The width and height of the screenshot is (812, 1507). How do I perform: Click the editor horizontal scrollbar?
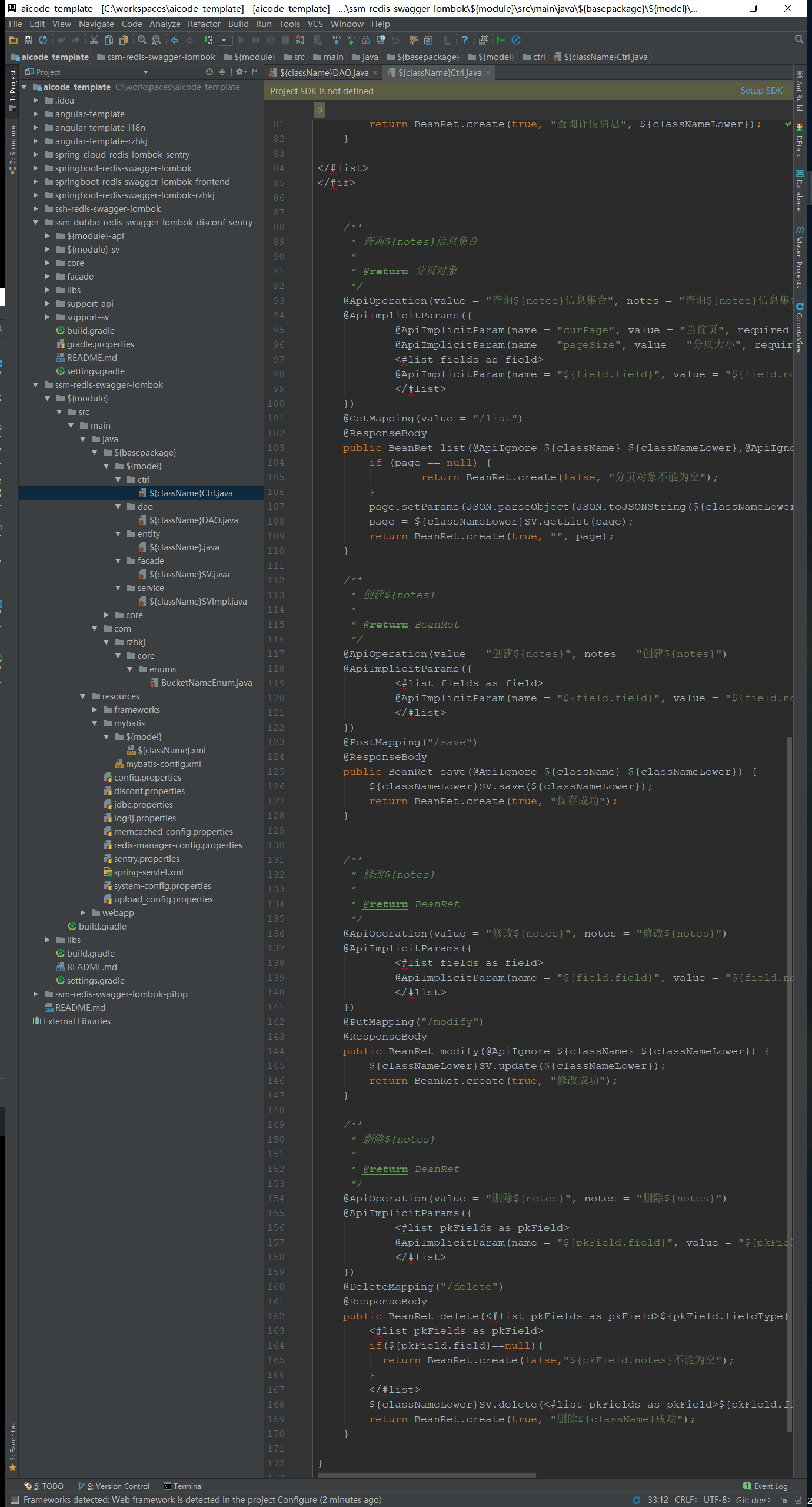pyautogui.click(x=427, y=1475)
